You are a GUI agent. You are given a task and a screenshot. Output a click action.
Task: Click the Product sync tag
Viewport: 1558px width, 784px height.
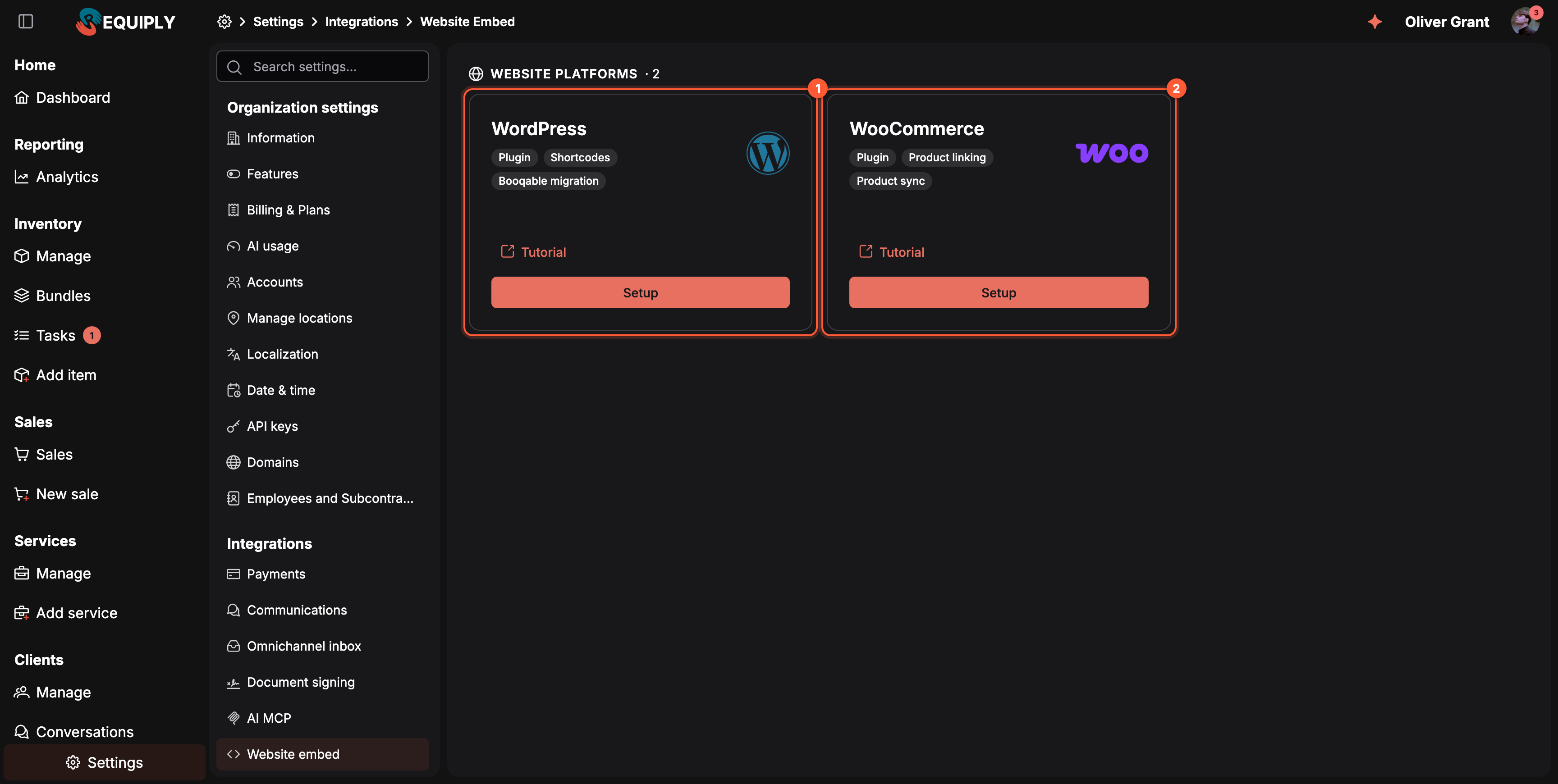[890, 181]
